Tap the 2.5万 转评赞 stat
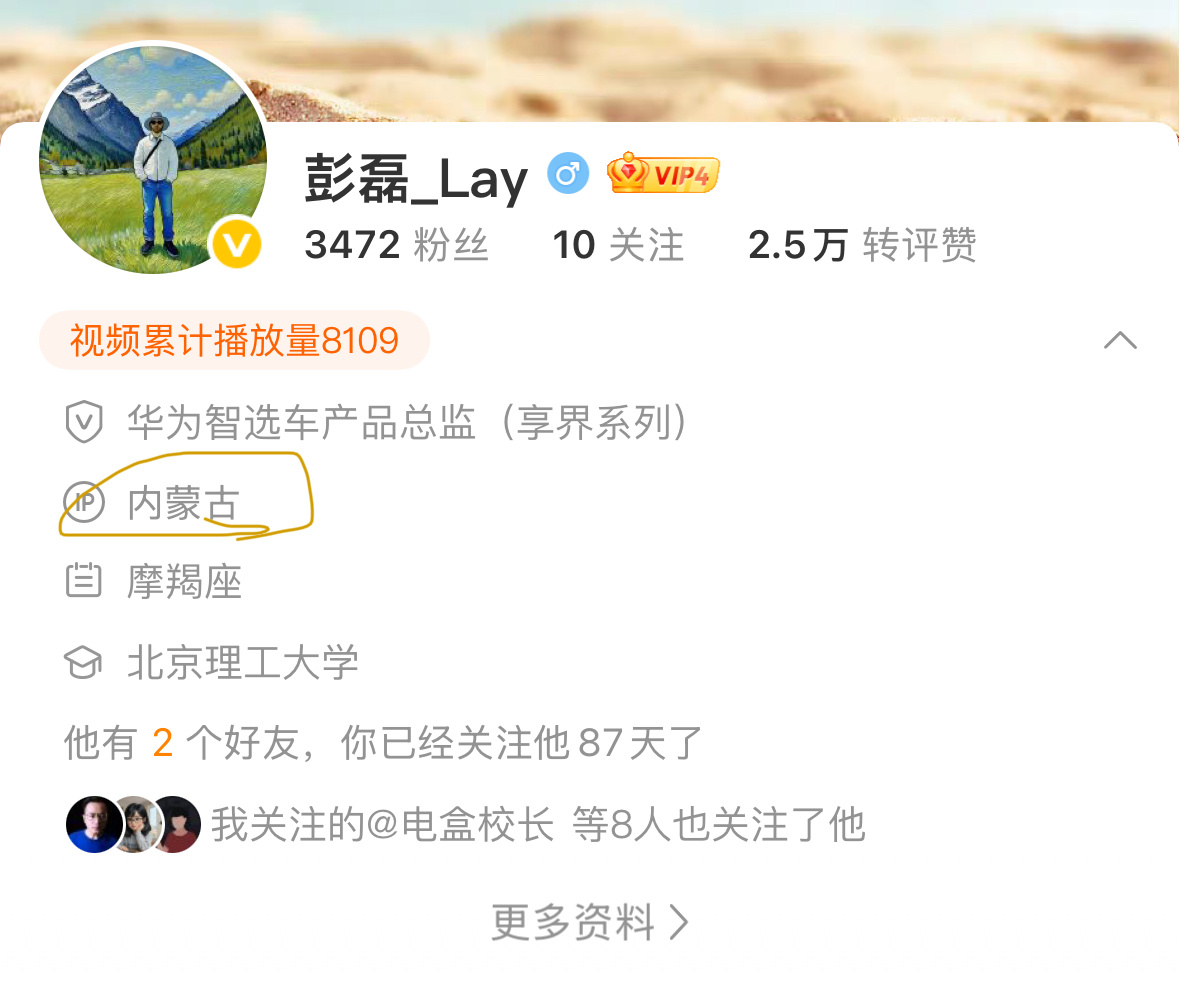The image size is (1179, 992). [862, 245]
